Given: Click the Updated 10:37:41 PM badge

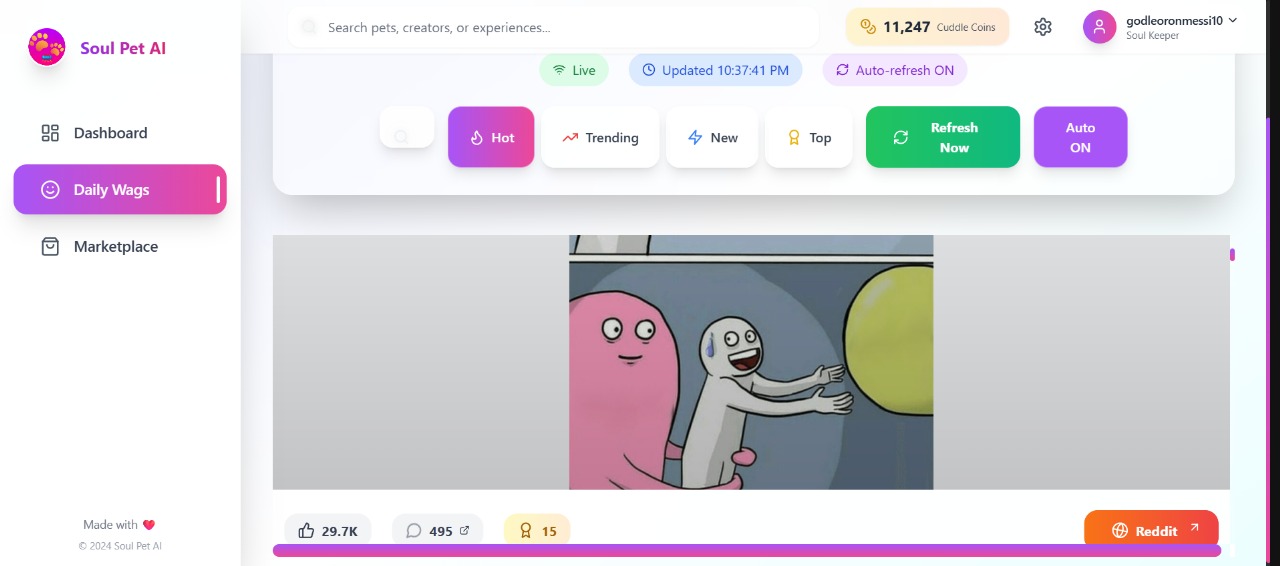Looking at the screenshot, I should coord(715,70).
